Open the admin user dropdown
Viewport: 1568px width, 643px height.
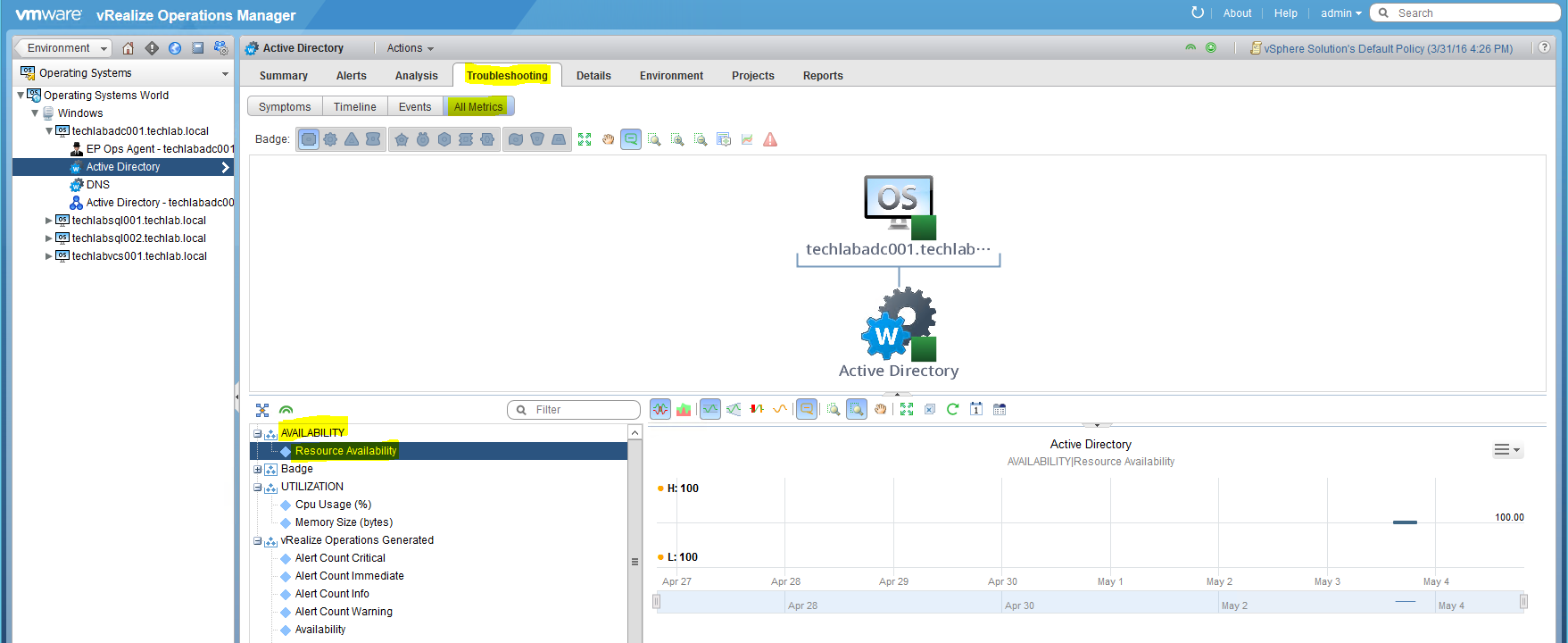(1341, 13)
